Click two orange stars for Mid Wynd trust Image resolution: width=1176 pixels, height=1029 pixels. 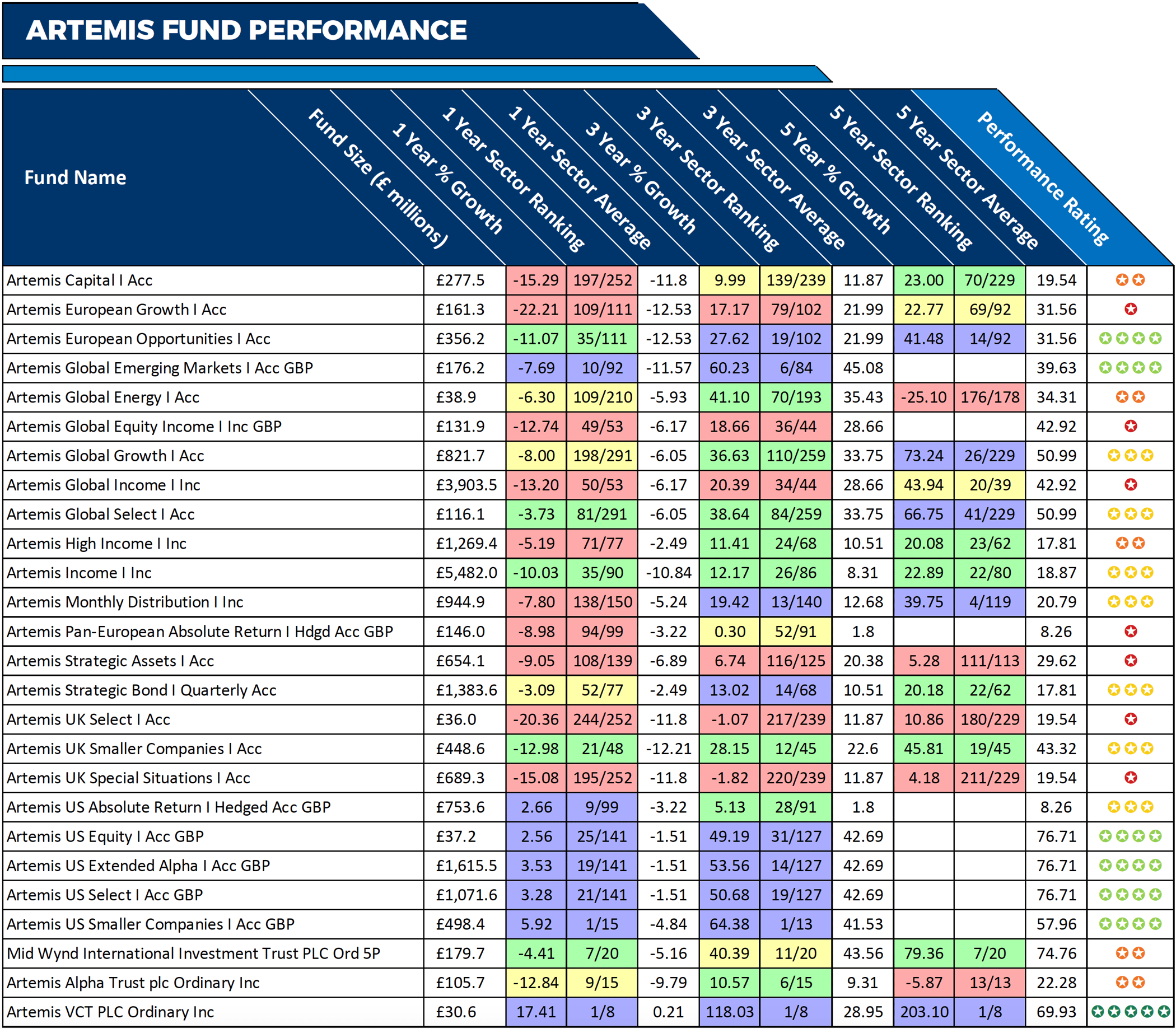(x=1131, y=954)
